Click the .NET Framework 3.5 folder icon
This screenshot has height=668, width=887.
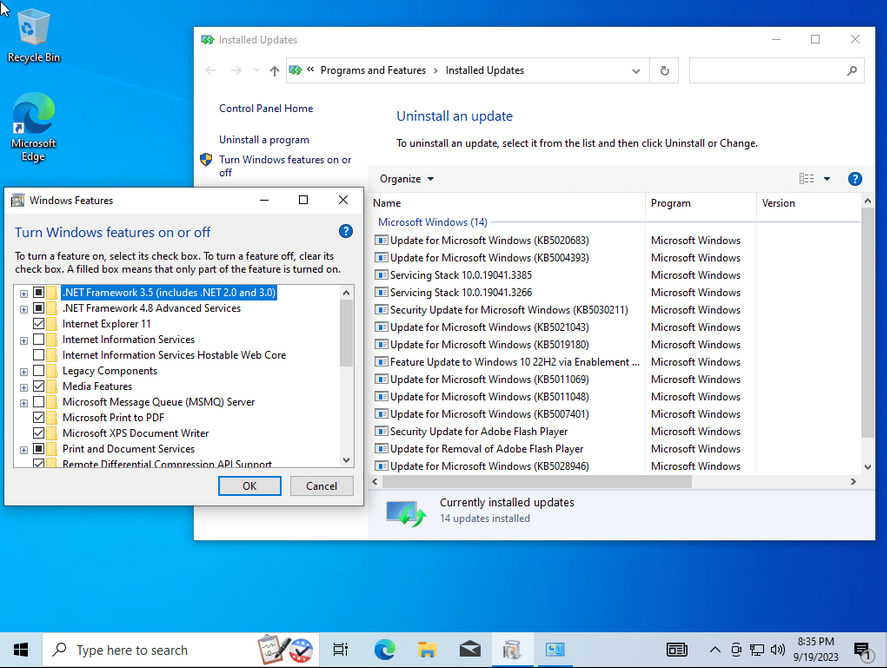click(x=52, y=292)
